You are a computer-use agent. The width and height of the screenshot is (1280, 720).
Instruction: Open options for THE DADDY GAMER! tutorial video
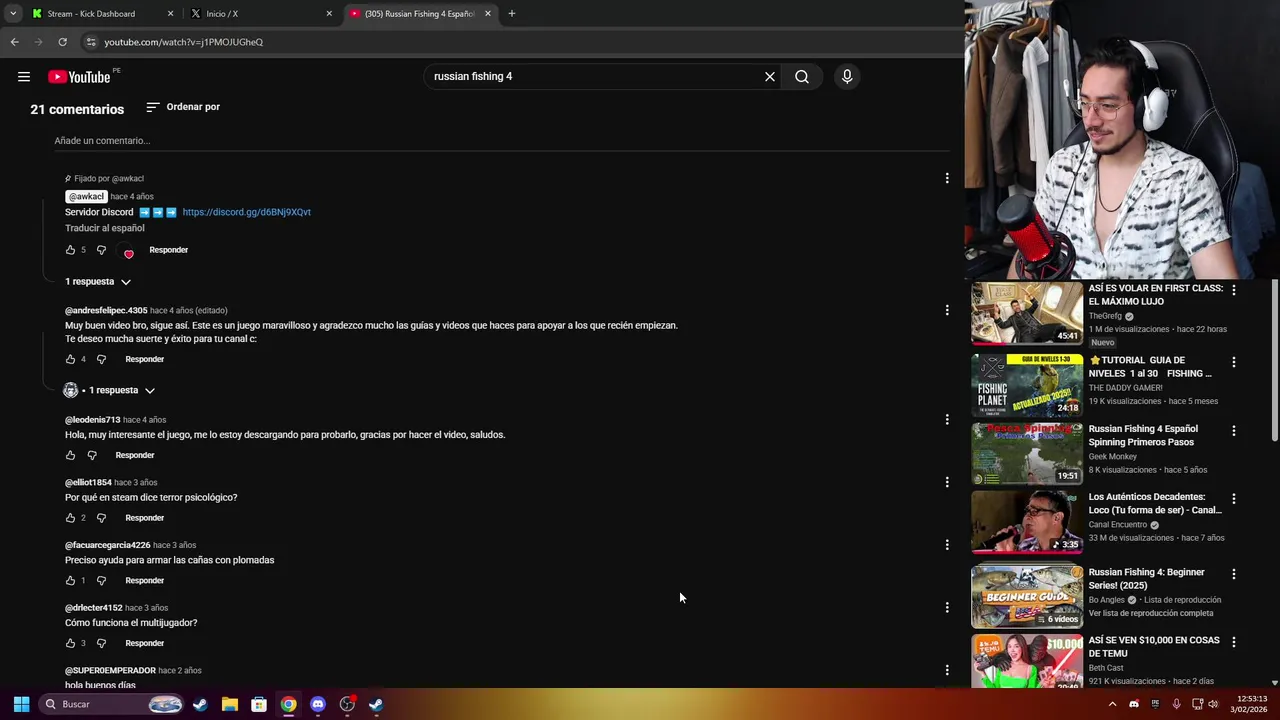coord(1233,362)
